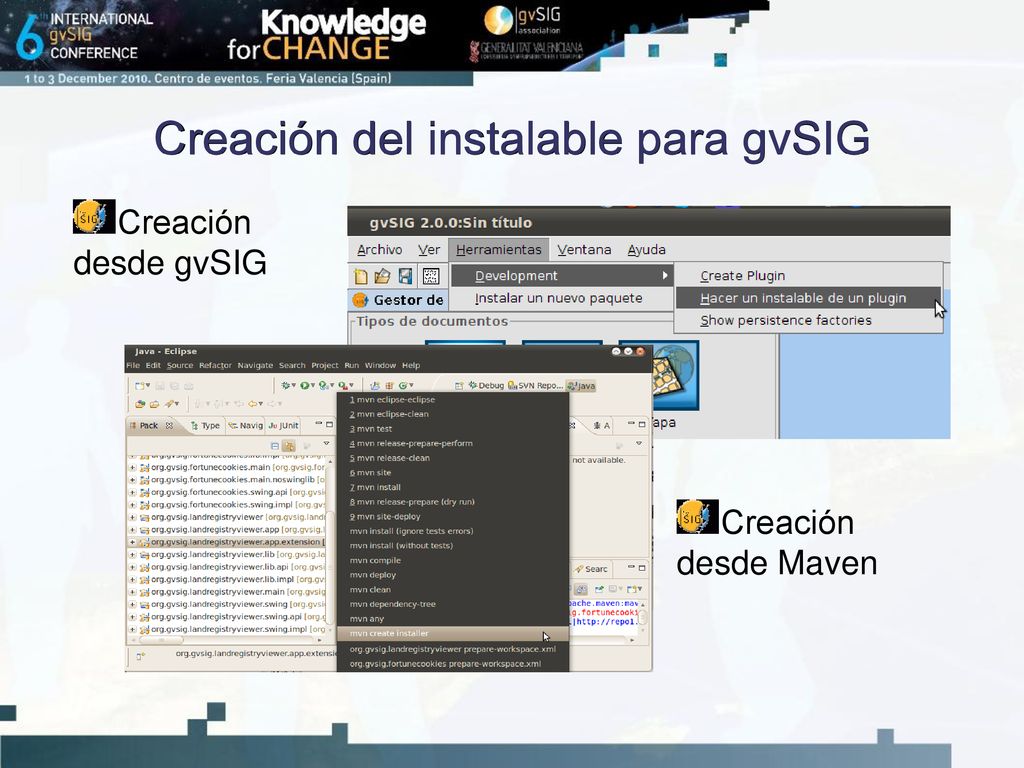Switch to SVN Repo perspective in Eclipse
The width and height of the screenshot is (1024, 768).
[x=536, y=386]
